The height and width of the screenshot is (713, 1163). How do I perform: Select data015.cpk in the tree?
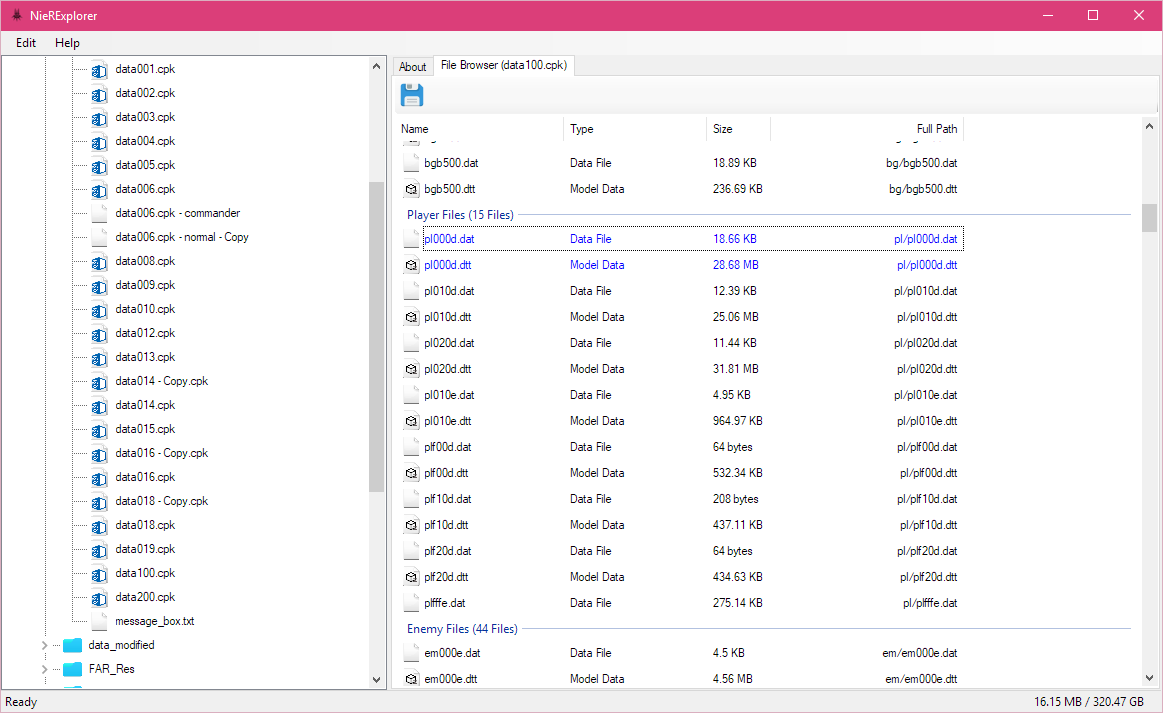pos(145,430)
